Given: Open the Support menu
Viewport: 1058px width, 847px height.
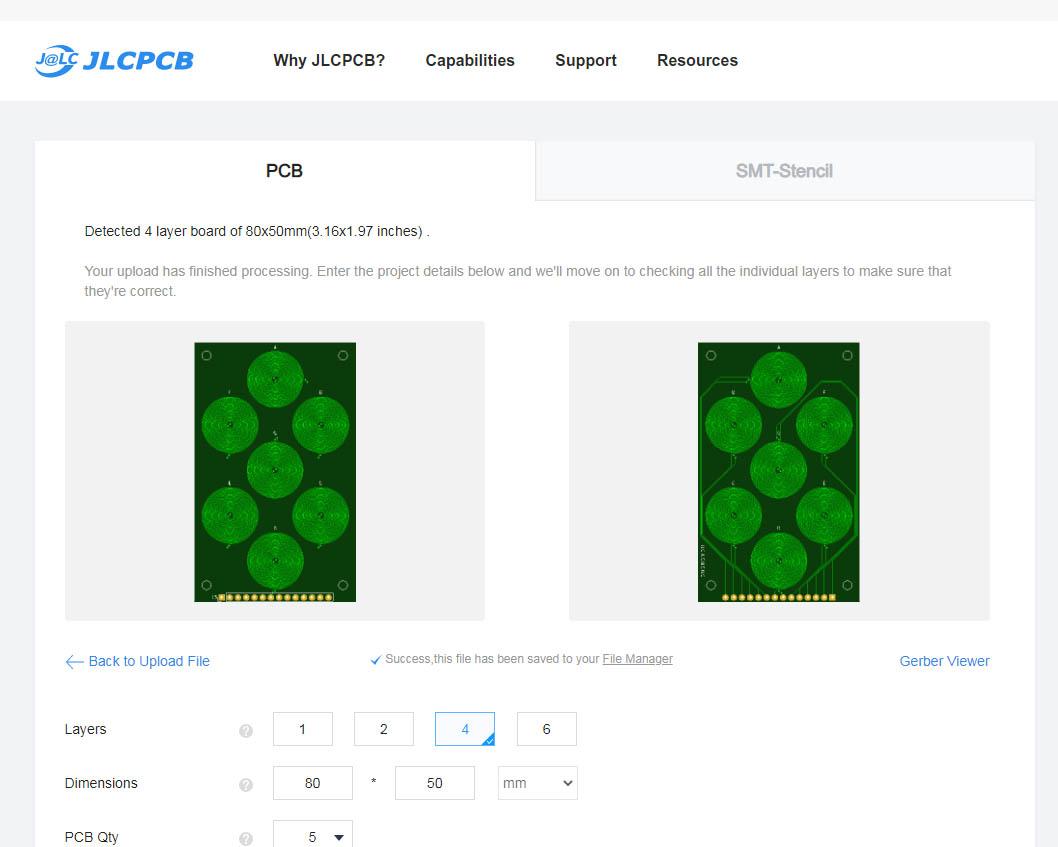Looking at the screenshot, I should [586, 60].
